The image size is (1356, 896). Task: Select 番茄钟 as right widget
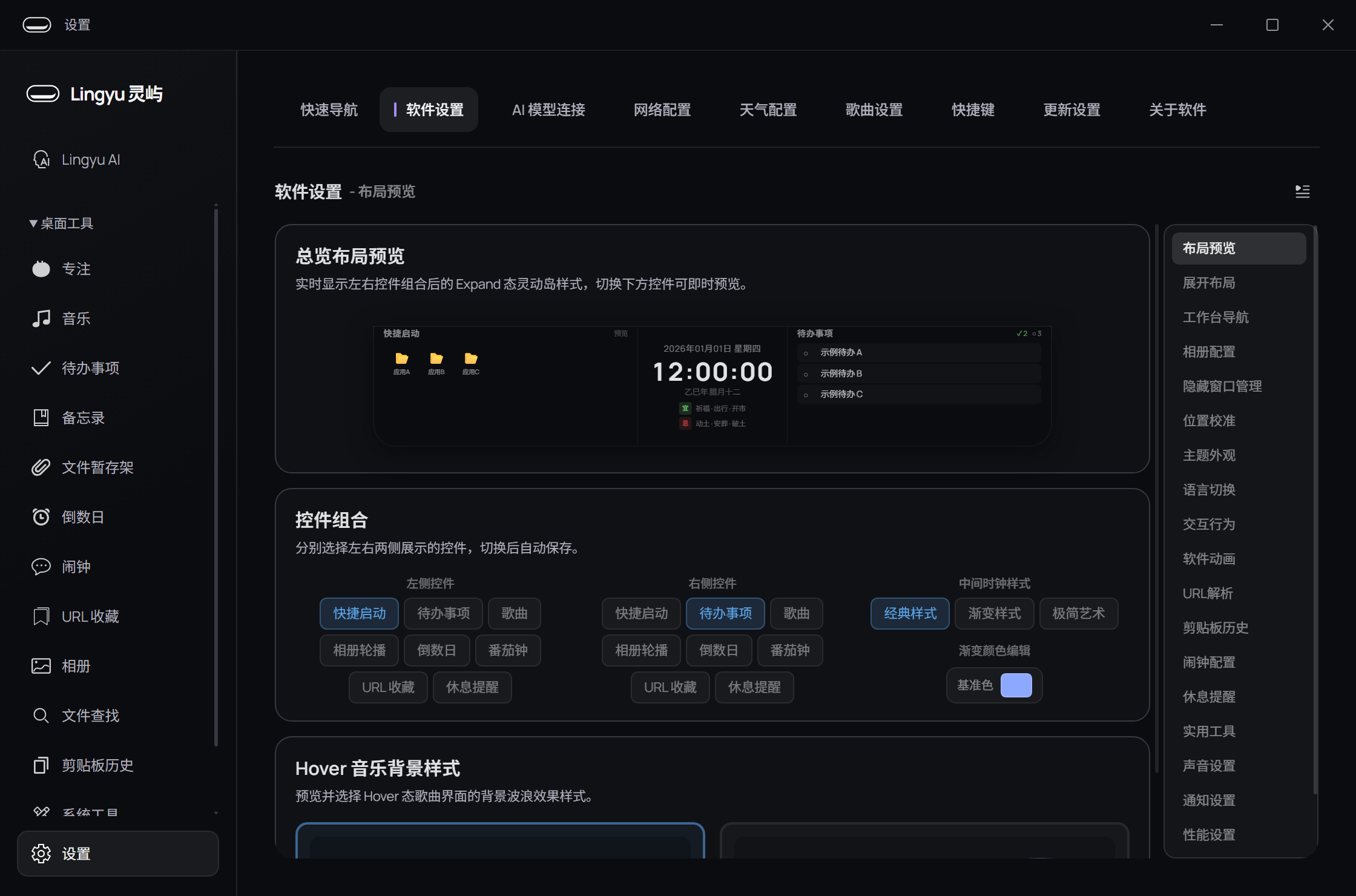pos(789,650)
